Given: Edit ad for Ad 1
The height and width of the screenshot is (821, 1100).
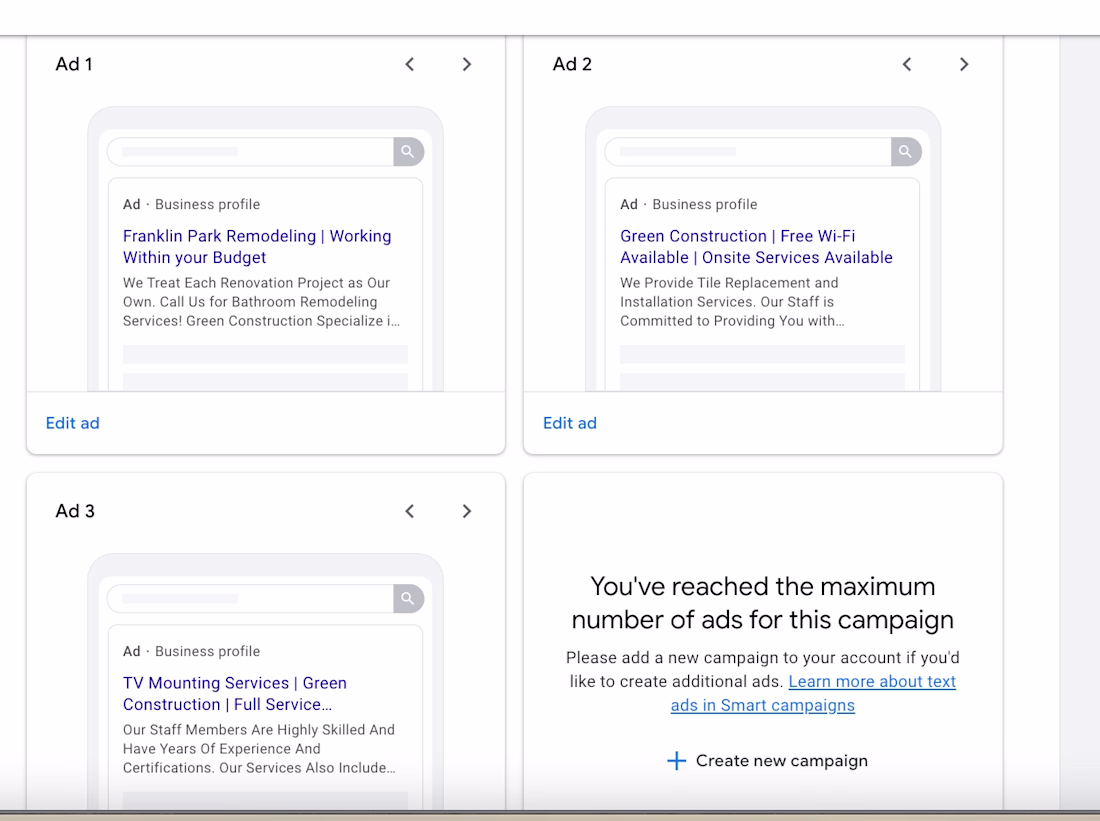Looking at the screenshot, I should [73, 423].
